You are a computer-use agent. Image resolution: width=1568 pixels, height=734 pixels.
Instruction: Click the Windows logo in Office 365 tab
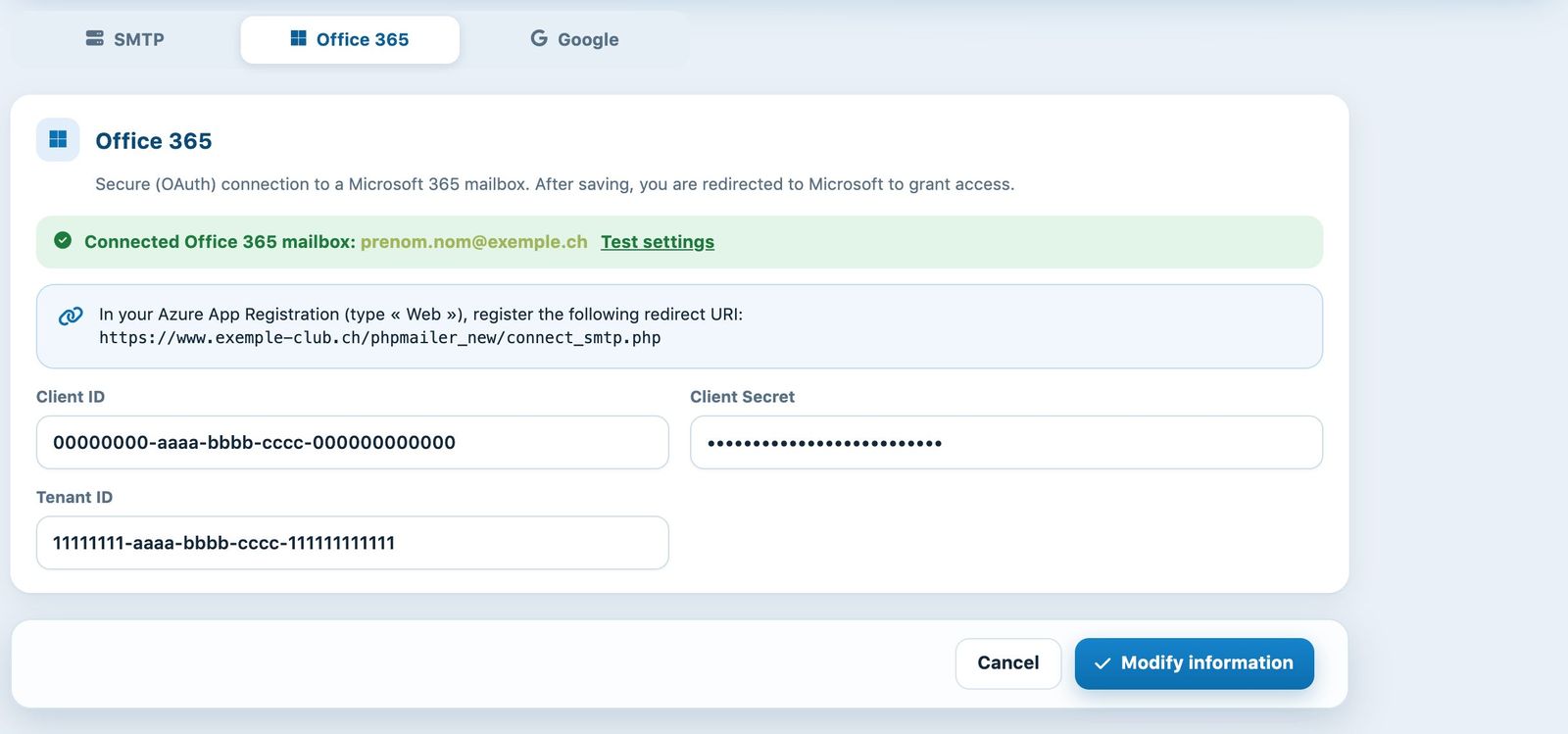[x=299, y=38]
